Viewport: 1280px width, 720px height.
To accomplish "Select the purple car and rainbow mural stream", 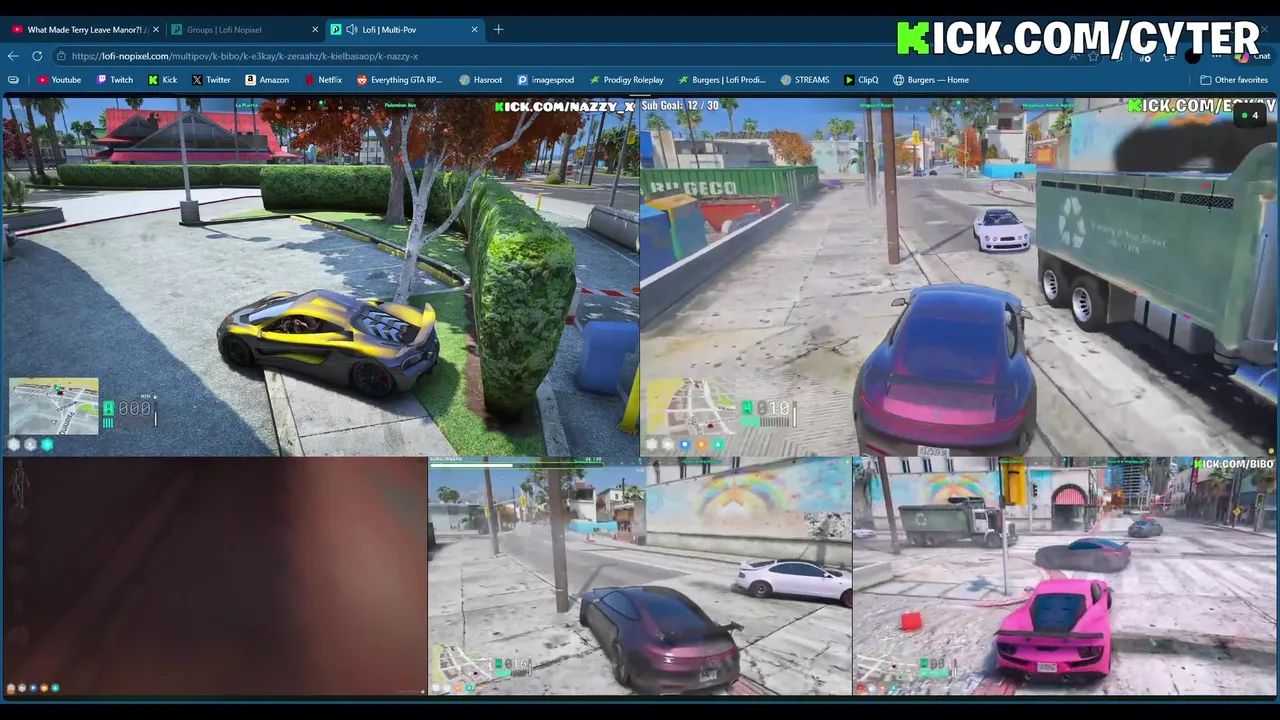I will (x=640, y=576).
